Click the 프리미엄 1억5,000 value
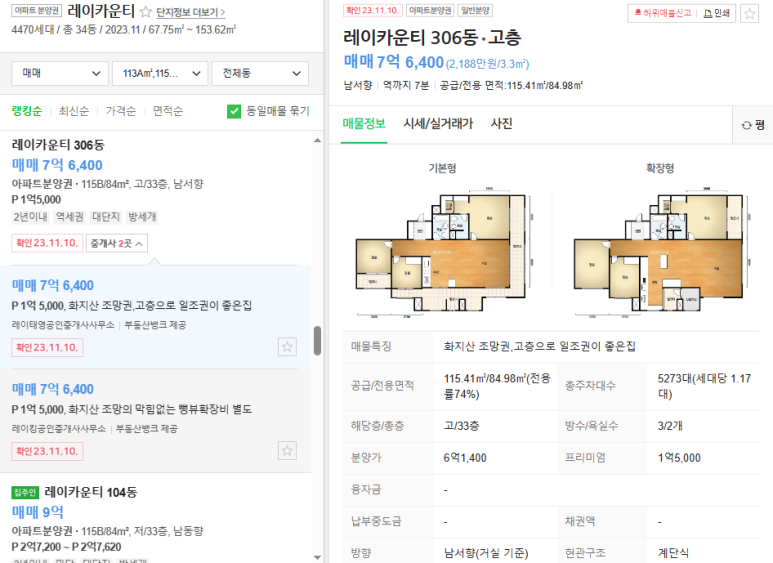Screen dimensions: 773x563 point(679,458)
